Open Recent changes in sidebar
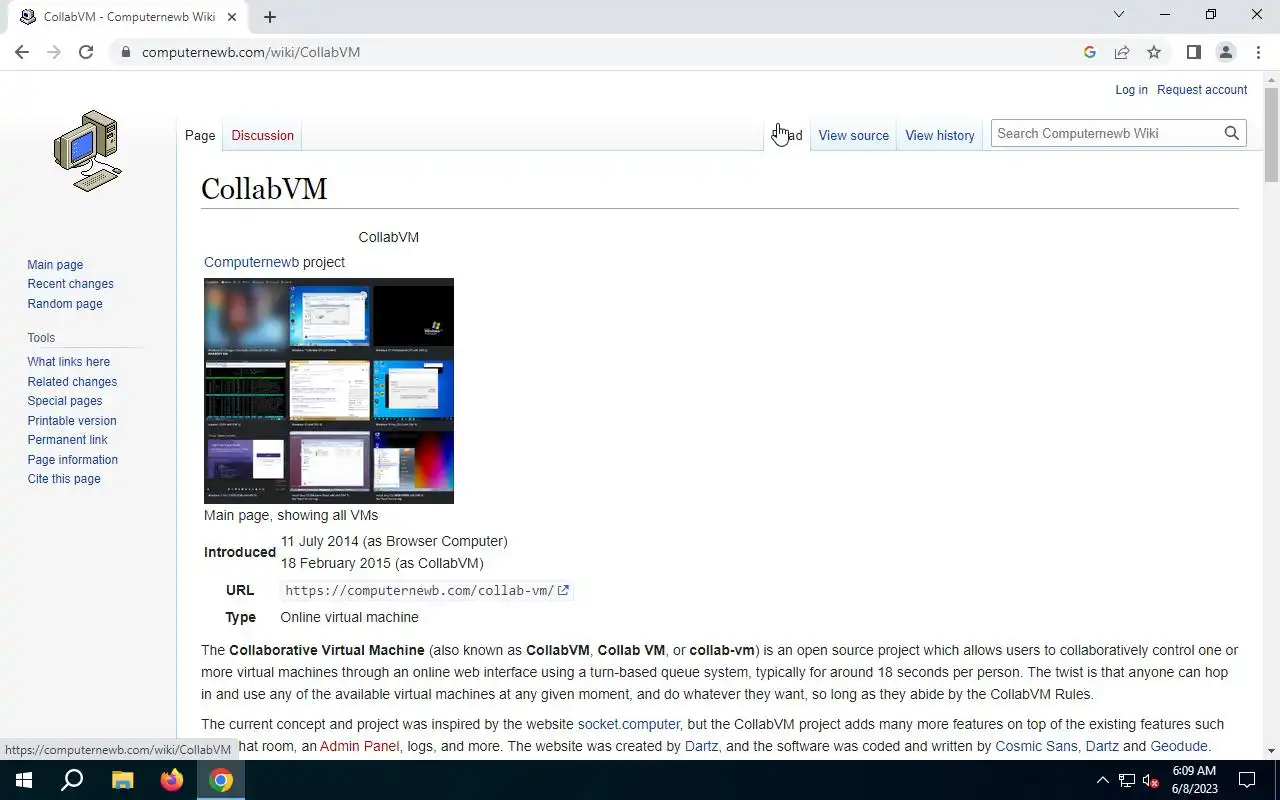The width and height of the screenshot is (1280, 800). point(70,284)
